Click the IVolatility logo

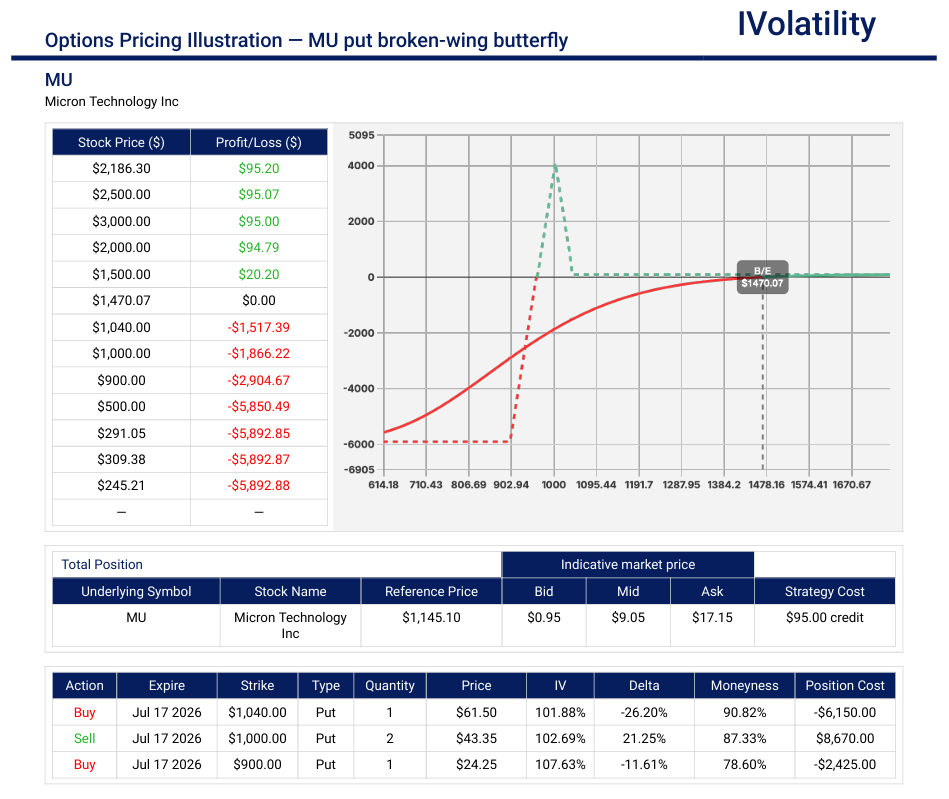(806, 24)
